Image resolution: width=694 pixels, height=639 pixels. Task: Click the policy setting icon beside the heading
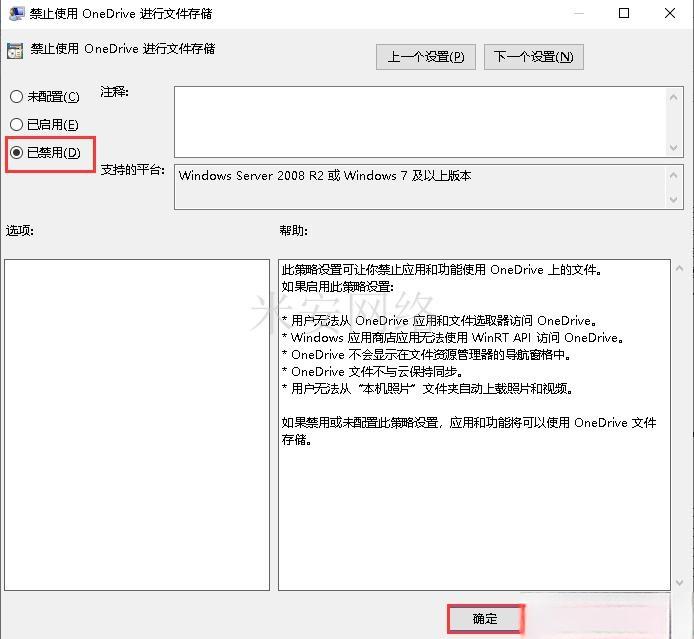pyautogui.click(x=15, y=51)
